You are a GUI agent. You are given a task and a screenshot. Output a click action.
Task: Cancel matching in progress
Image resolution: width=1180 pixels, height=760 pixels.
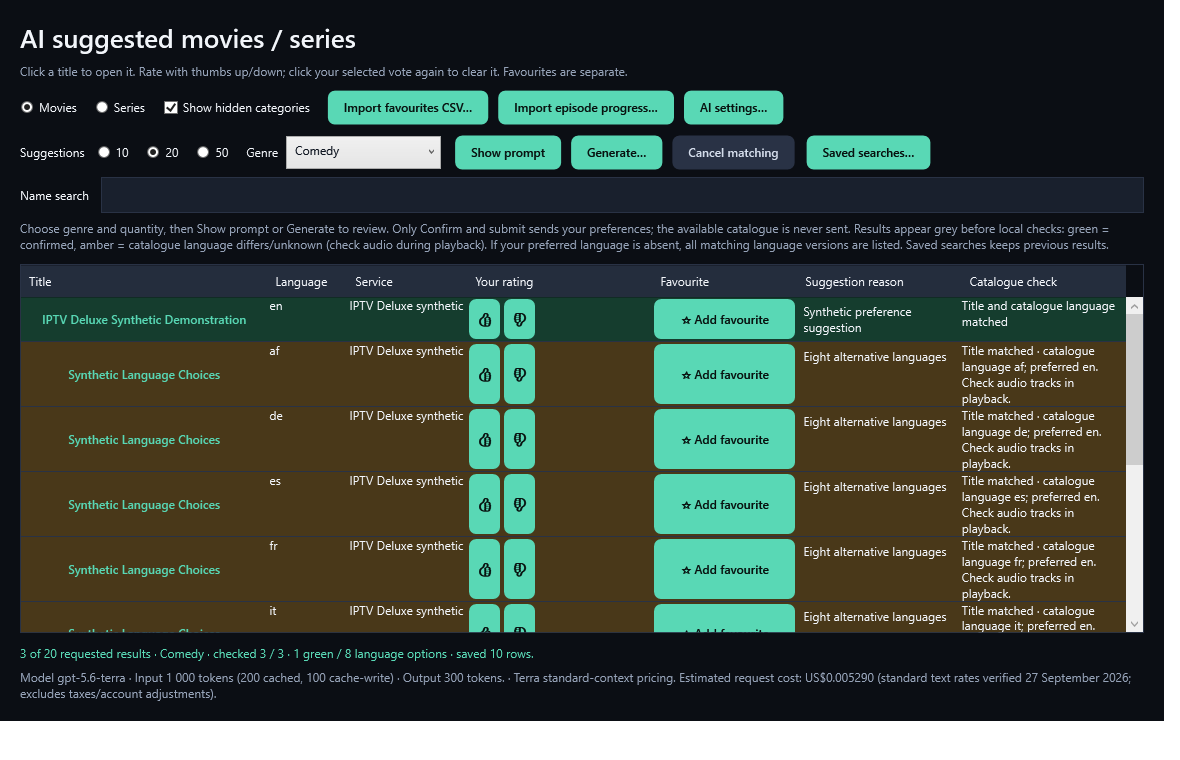[x=733, y=153]
